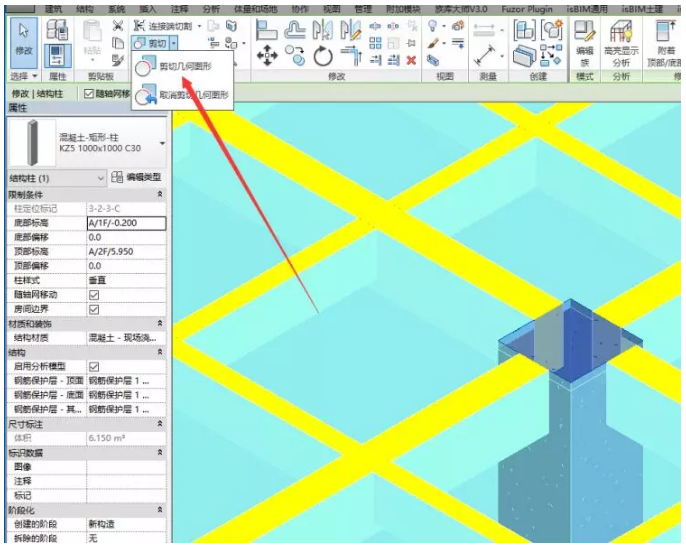686x547 pixels.
Task: Switch to the 建筑 ribbon tab
Action: point(55,9)
